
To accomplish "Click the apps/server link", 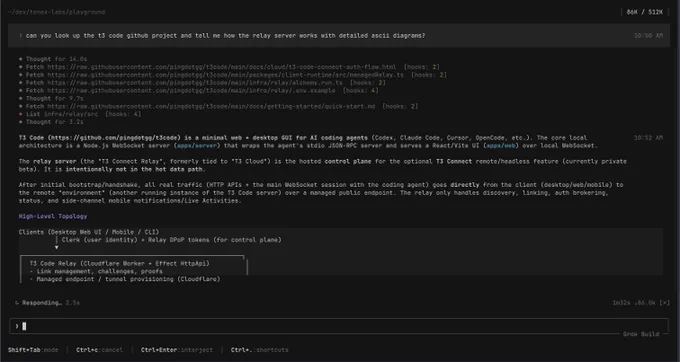I will 197,146.
